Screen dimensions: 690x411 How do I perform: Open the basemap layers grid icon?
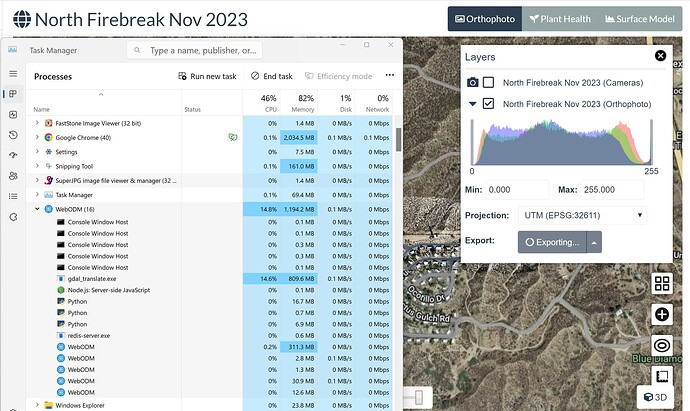662,283
